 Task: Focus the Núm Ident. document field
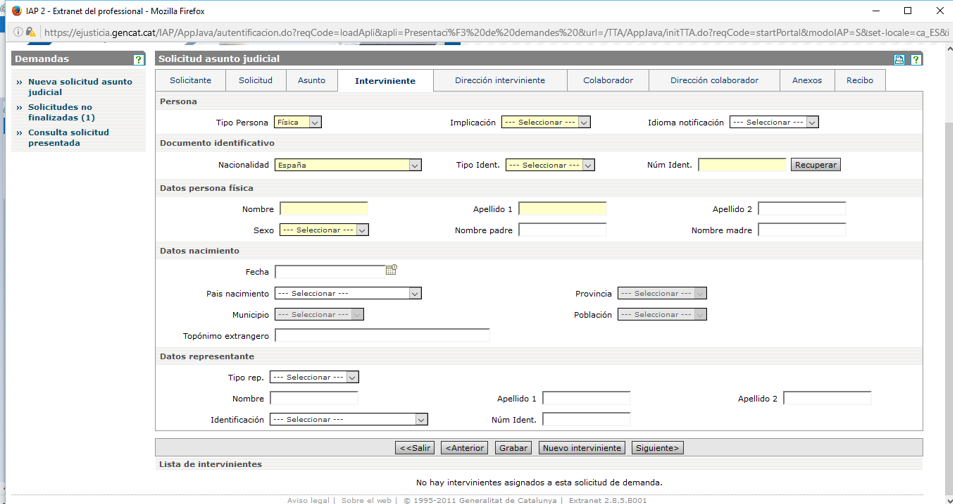742,165
